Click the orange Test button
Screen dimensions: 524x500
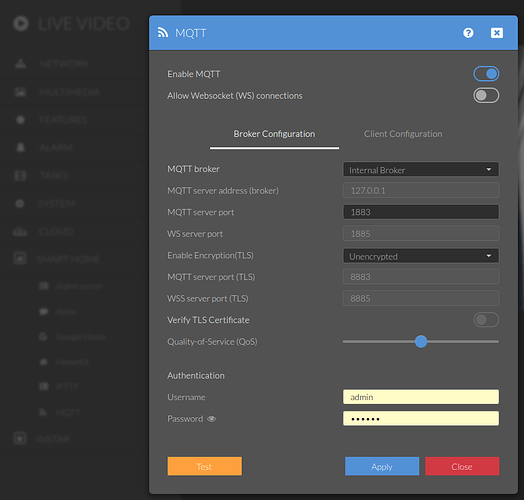tap(205, 466)
